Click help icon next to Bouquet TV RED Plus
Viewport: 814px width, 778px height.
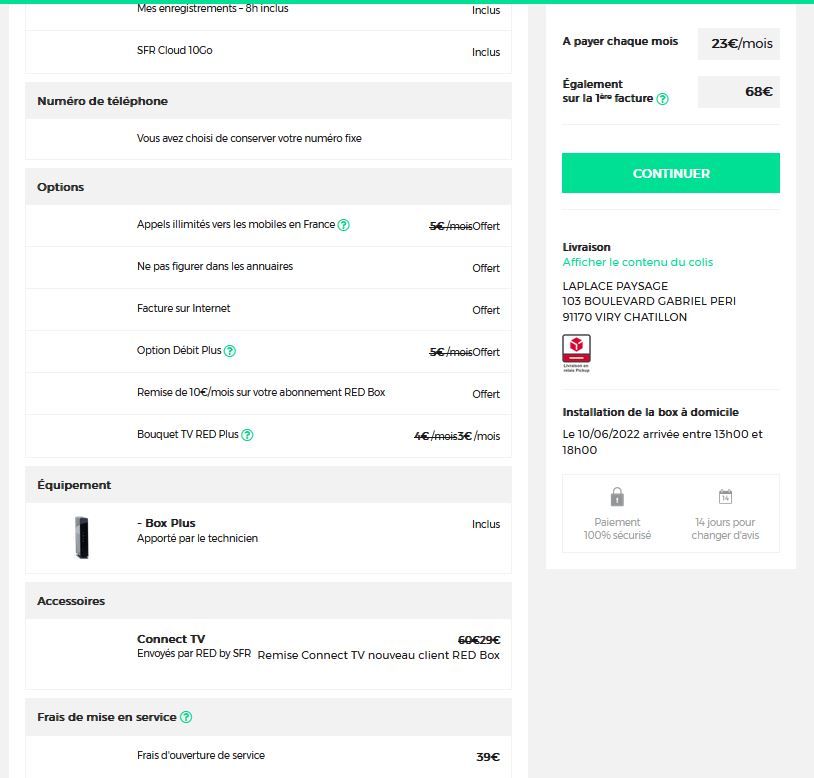pos(247,435)
